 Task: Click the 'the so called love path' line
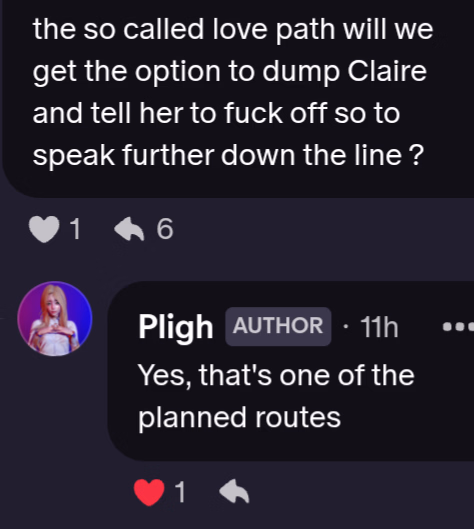pyautogui.click(x=184, y=30)
